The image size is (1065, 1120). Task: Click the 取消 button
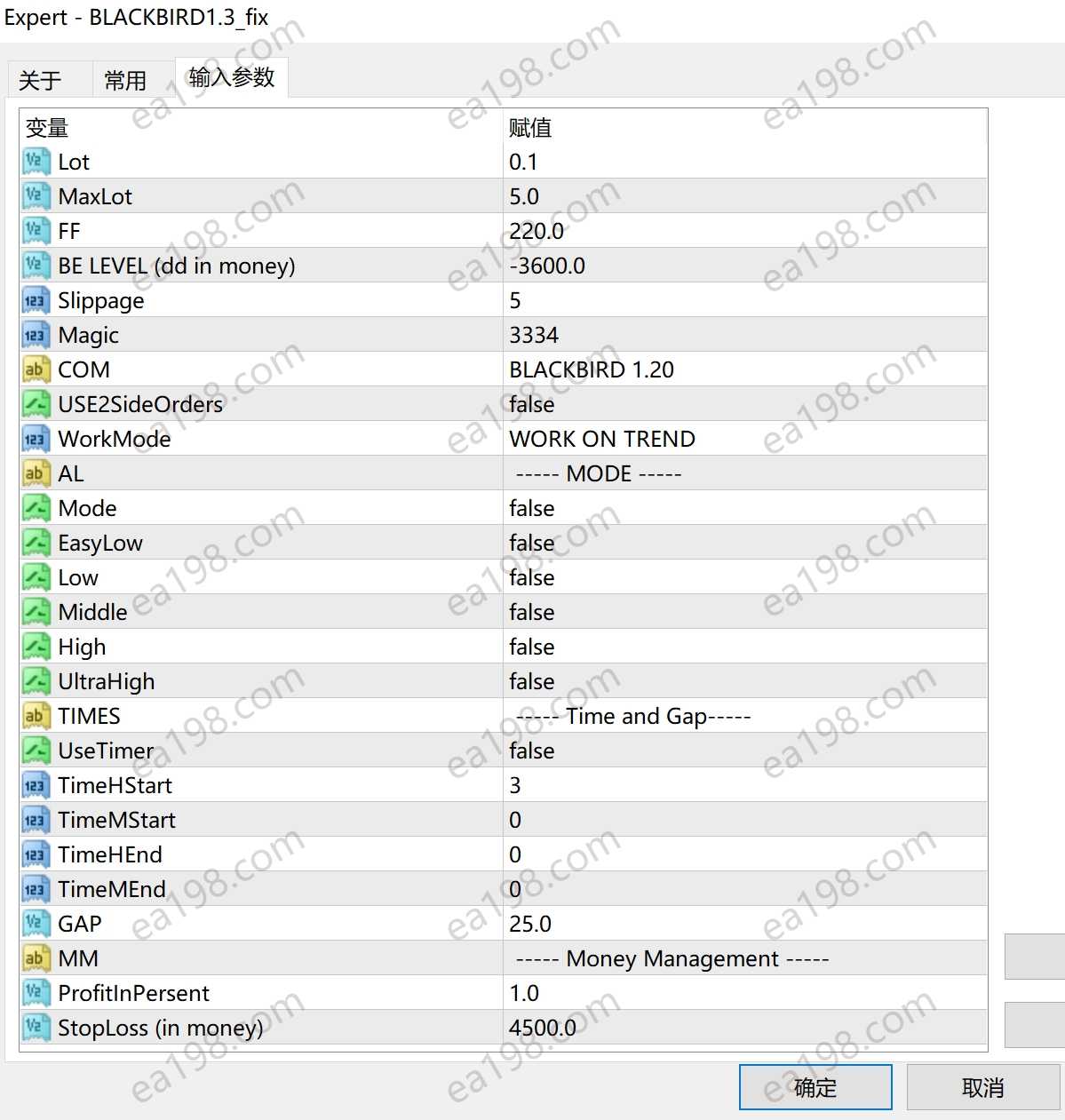tap(982, 1087)
